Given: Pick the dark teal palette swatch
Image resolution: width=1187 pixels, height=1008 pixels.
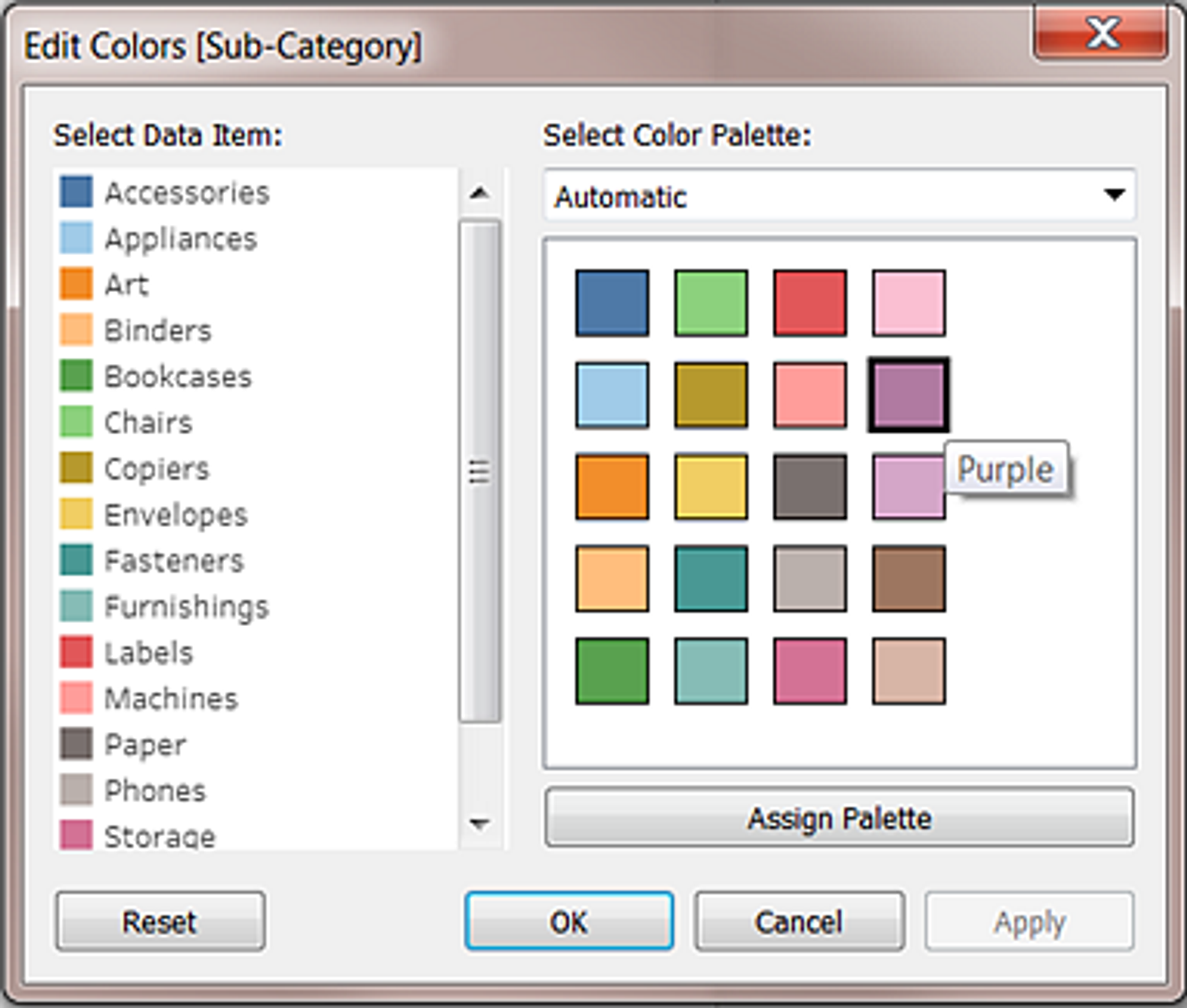Looking at the screenshot, I should point(711,579).
